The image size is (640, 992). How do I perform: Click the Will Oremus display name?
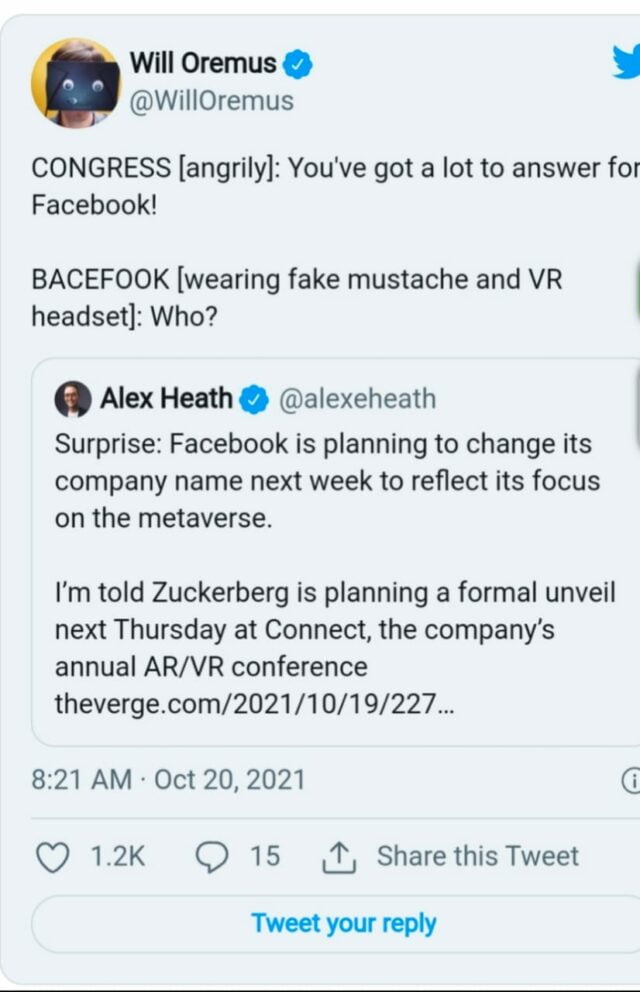(203, 64)
